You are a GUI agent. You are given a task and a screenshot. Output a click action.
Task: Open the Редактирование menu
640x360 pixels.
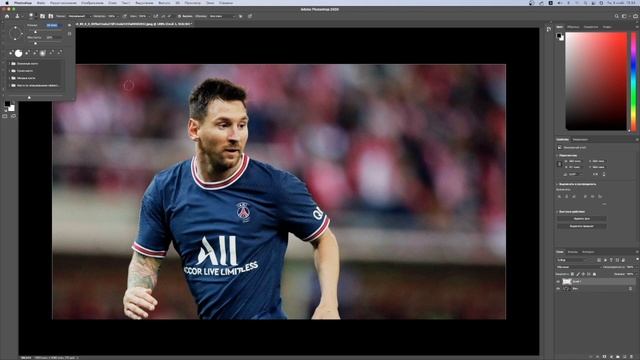(63, 3)
